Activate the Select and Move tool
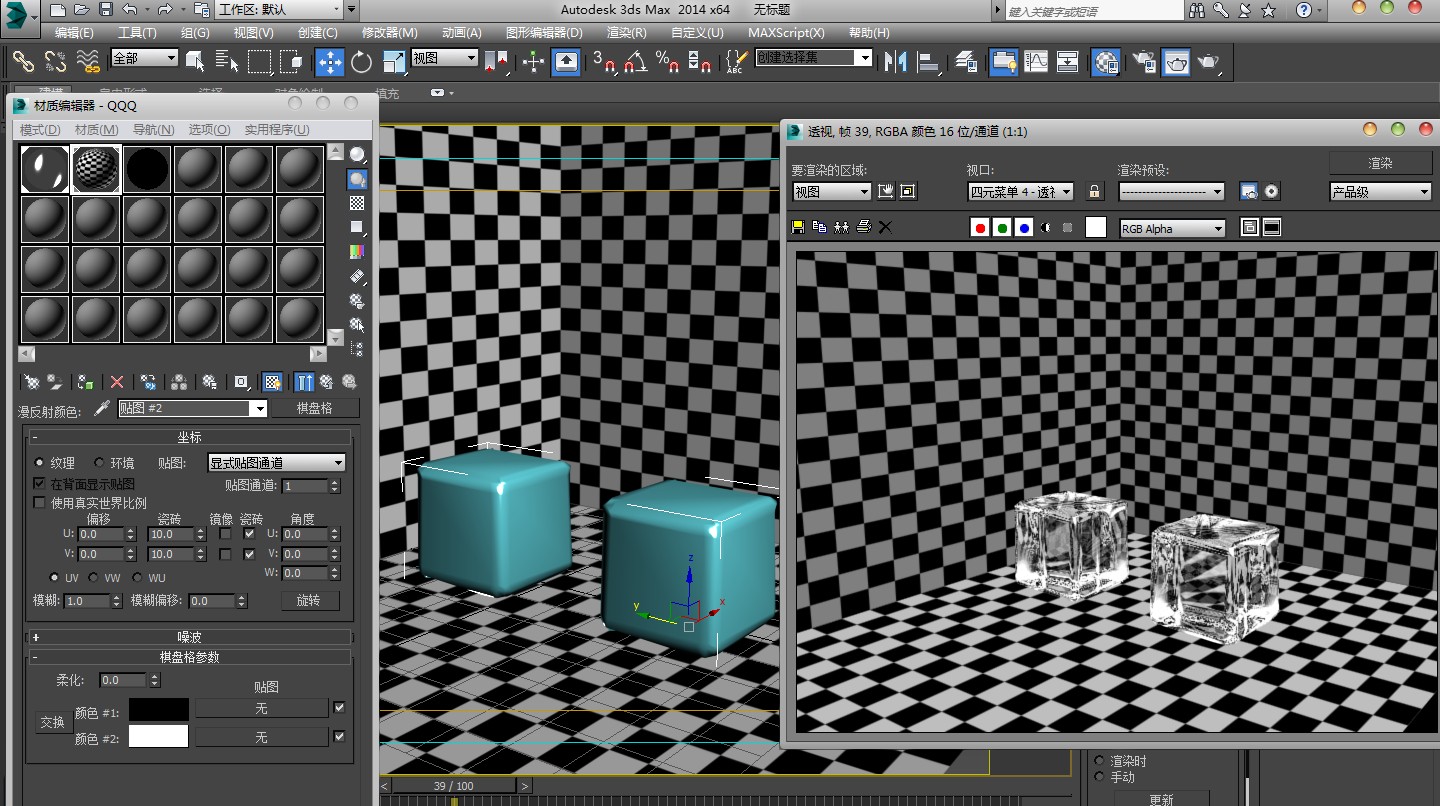The width and height of the screenshot is (1440, 806). [x=330, y=62]
